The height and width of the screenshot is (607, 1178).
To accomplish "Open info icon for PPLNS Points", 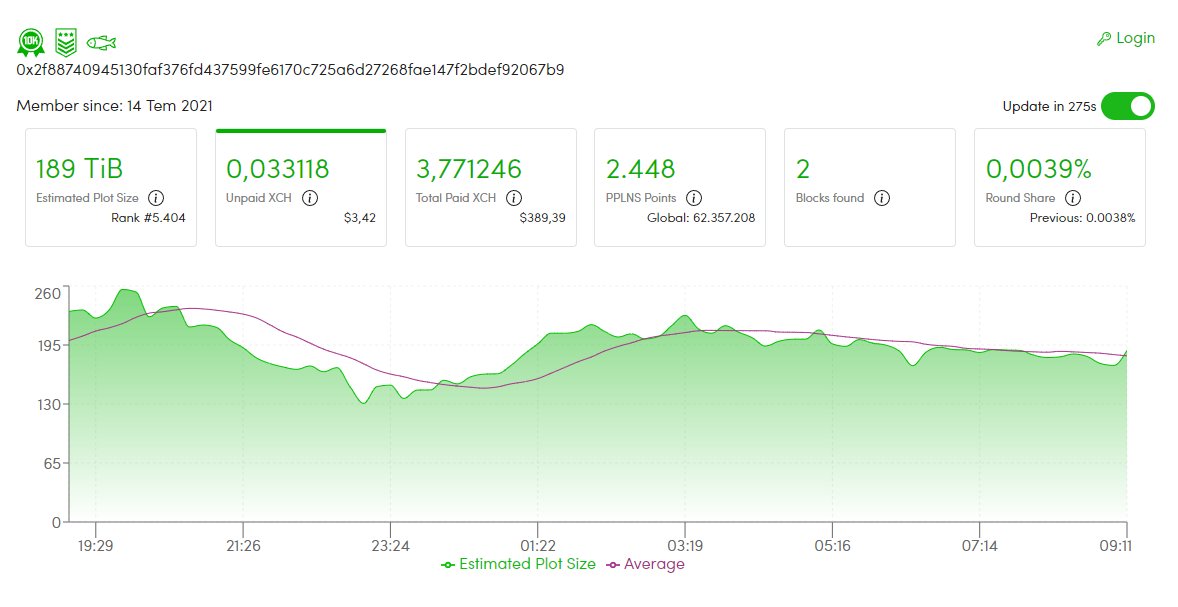I will (694, 198).
